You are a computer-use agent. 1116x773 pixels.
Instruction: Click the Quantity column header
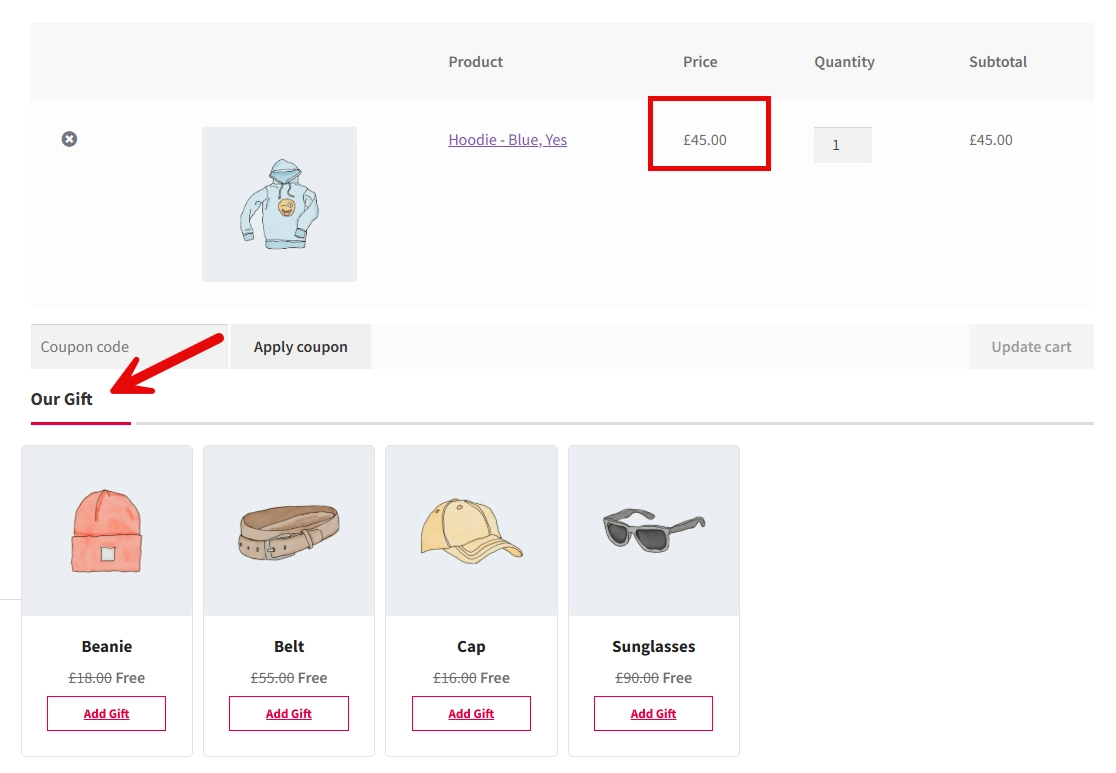844,62
